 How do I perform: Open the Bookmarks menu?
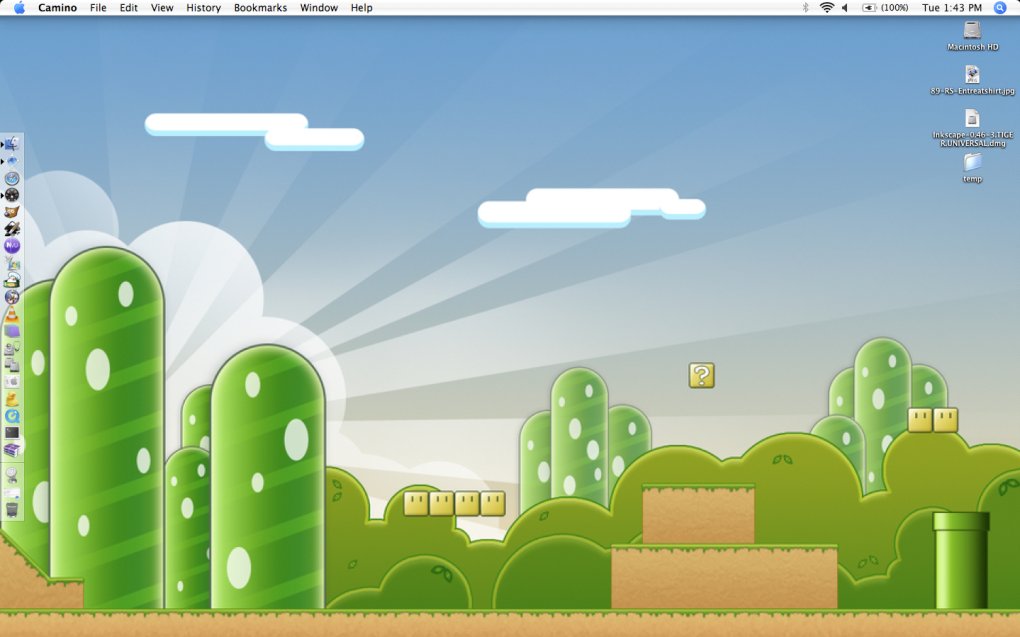point(260,8)
